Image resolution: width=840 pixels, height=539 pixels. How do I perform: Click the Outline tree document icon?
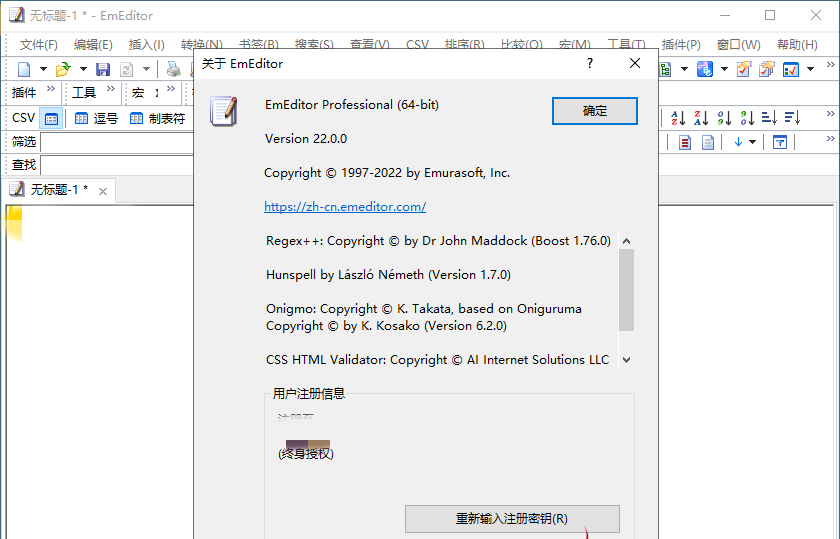pos(665,69)
